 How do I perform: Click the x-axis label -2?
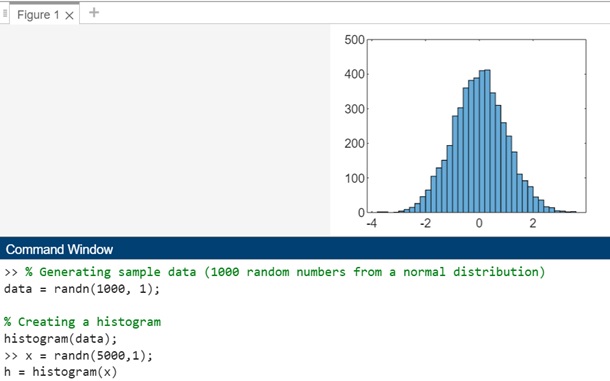click(x=425, y=223)
